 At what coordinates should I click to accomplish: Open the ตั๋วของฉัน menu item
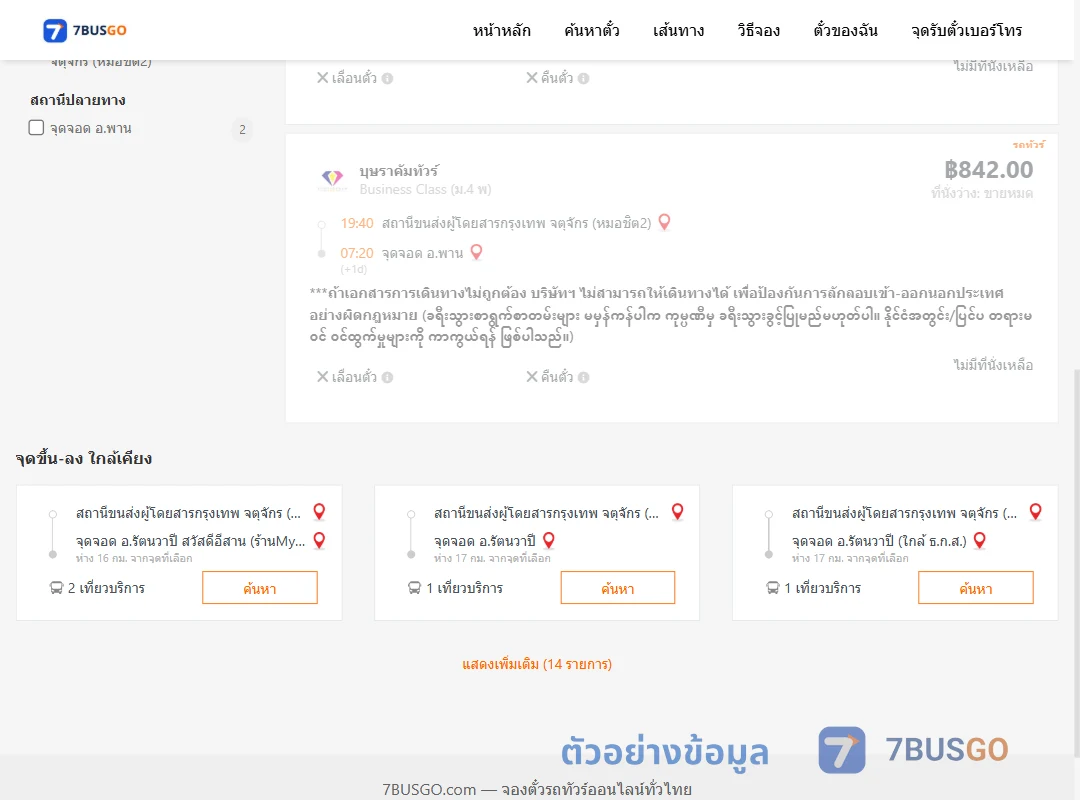coord(845,30)
